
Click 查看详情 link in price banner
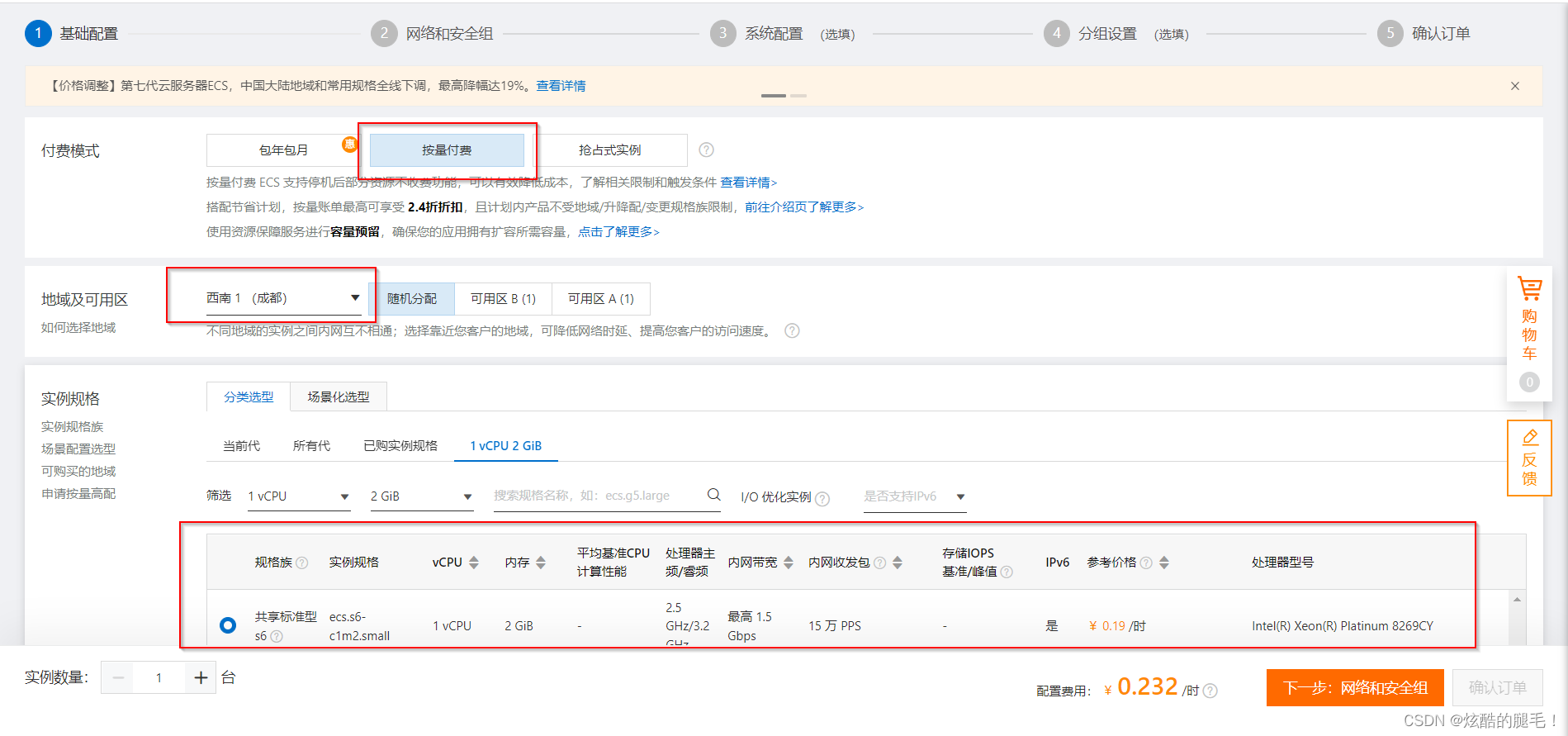[x=561, y=86]
